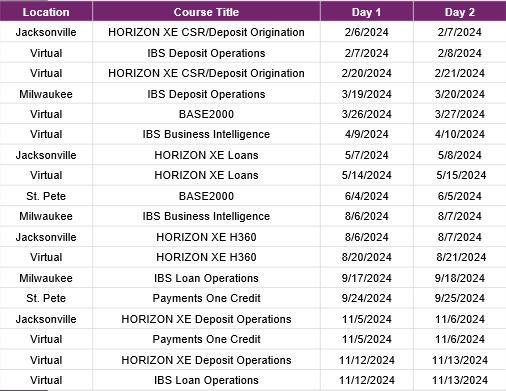Image resolution: width=506 pixels, height=391 pixels.
Task: Select the 2/6/2024 date cell
Action: [x=367, y=32]
